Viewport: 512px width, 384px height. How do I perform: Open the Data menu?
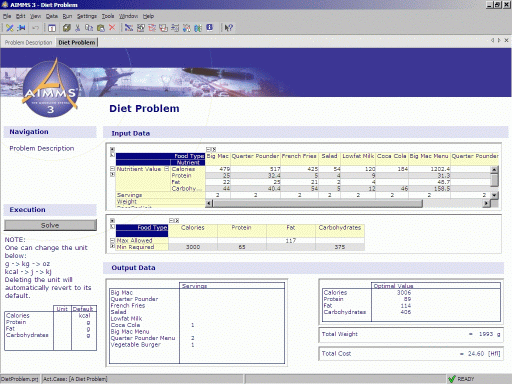coord(52,16)
